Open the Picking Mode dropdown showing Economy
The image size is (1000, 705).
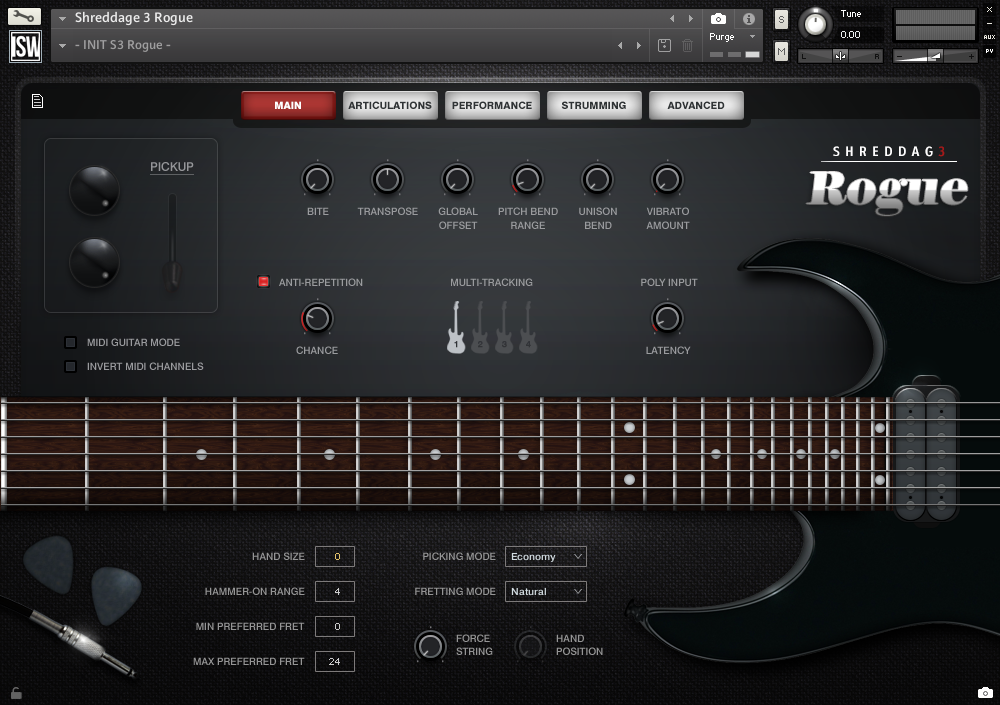545,556
